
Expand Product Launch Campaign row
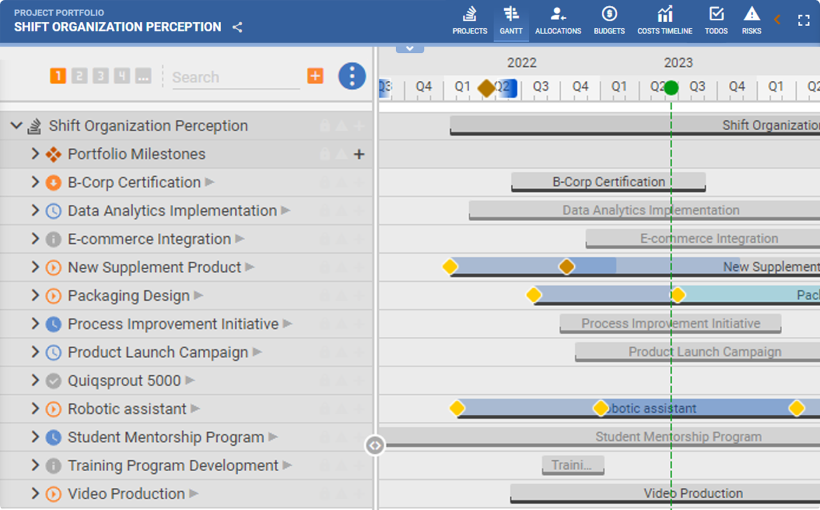35,352
